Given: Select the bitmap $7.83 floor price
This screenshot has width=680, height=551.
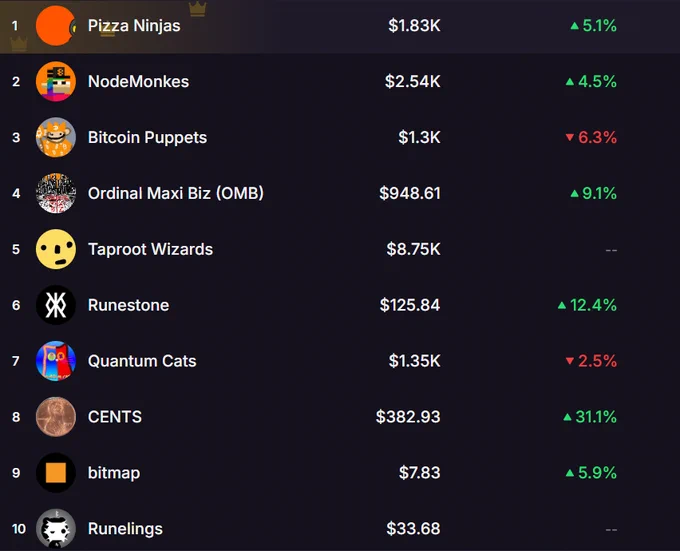Looking at the screenshot, I should 419,473.
